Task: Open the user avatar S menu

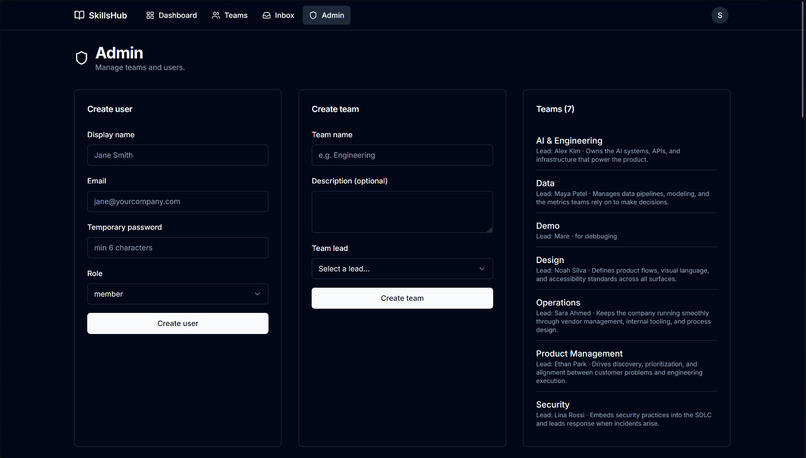Action: pos(720,15)
